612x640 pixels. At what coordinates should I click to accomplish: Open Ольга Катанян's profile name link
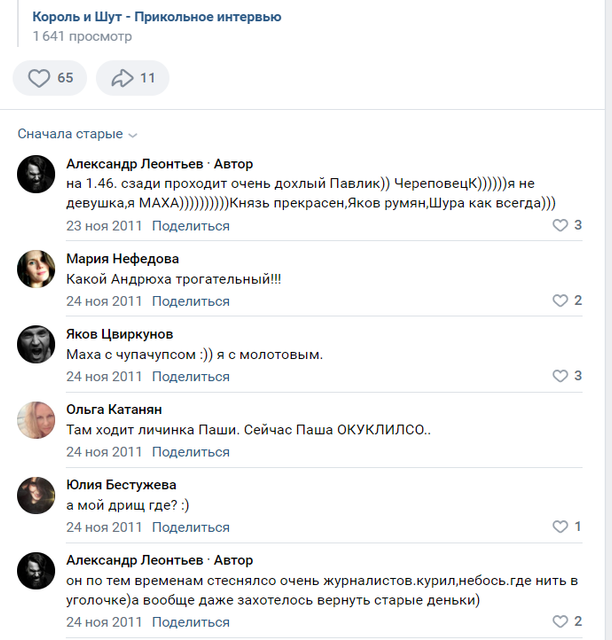point(114,409)
